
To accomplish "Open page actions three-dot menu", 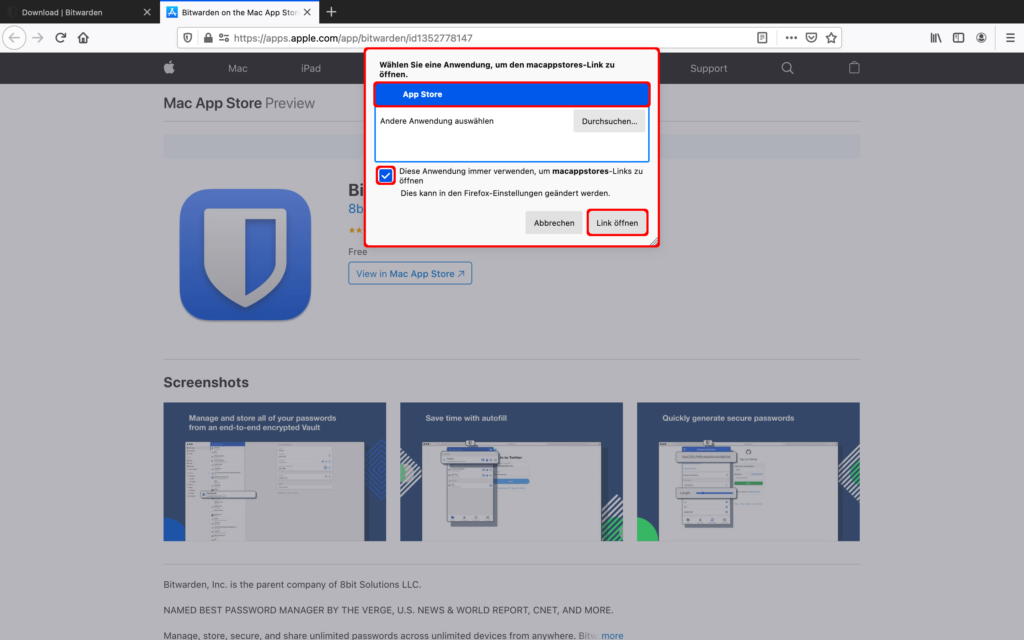I will [791, 38].
